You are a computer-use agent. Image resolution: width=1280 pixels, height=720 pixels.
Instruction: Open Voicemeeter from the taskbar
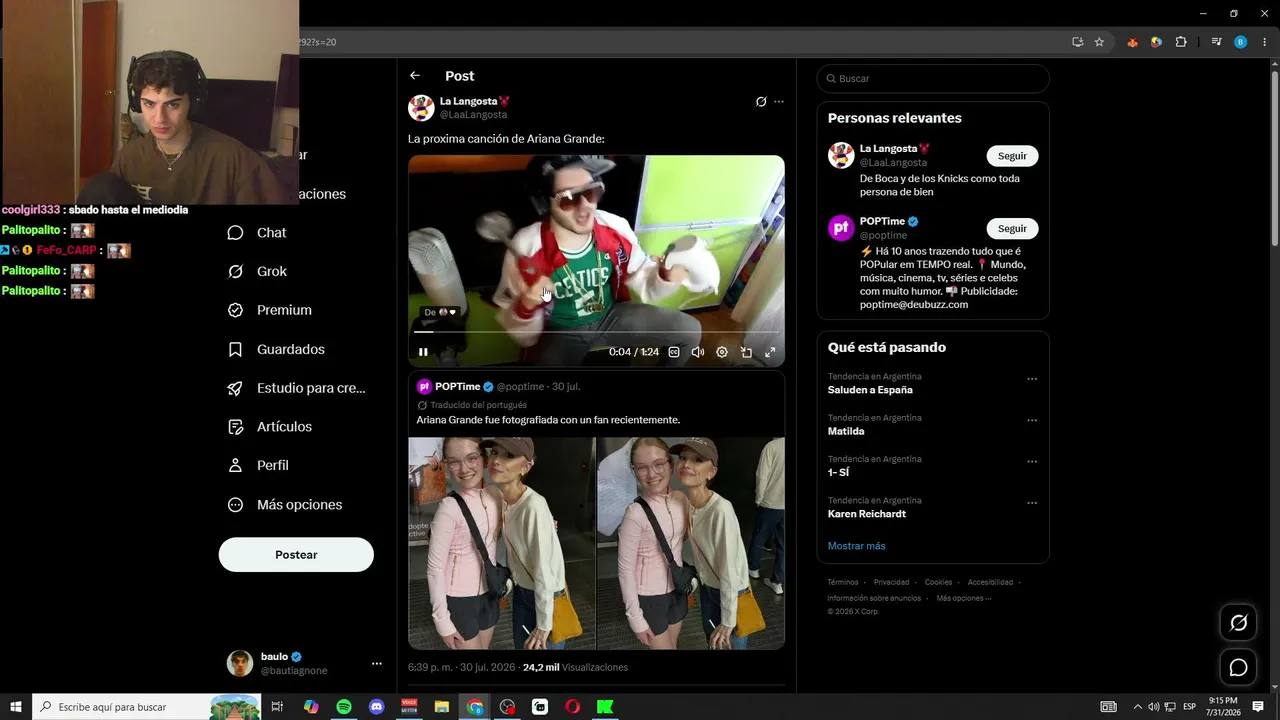(x=409, y=707)
